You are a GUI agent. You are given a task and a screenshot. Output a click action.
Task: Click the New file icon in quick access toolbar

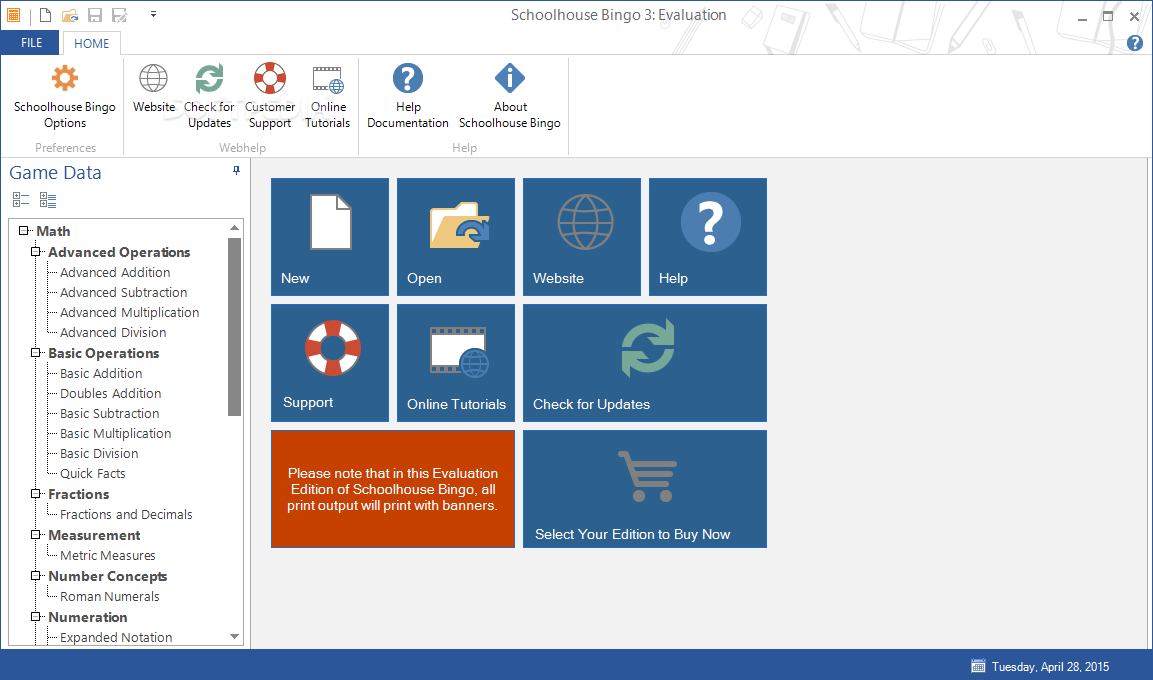45,15
